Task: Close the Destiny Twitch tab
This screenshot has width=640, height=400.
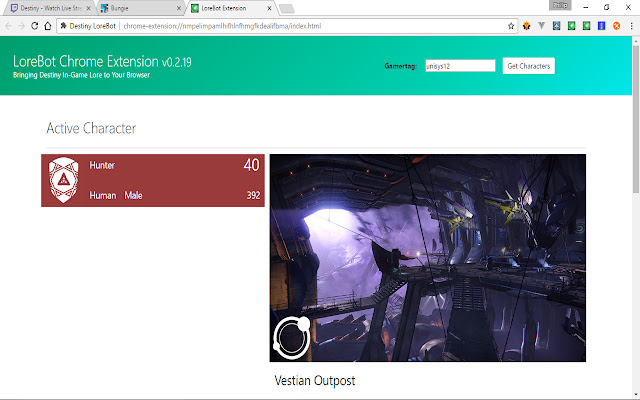Action: (89, 8)
